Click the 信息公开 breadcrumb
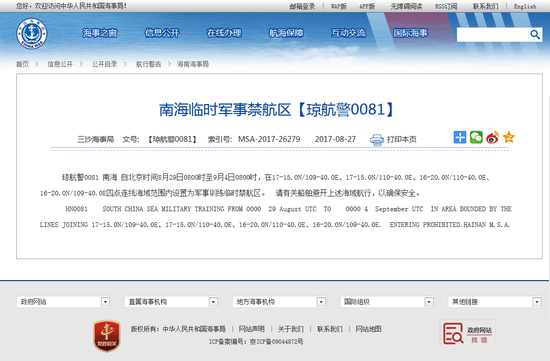This screenshot has width=550, height=361. 60,64
